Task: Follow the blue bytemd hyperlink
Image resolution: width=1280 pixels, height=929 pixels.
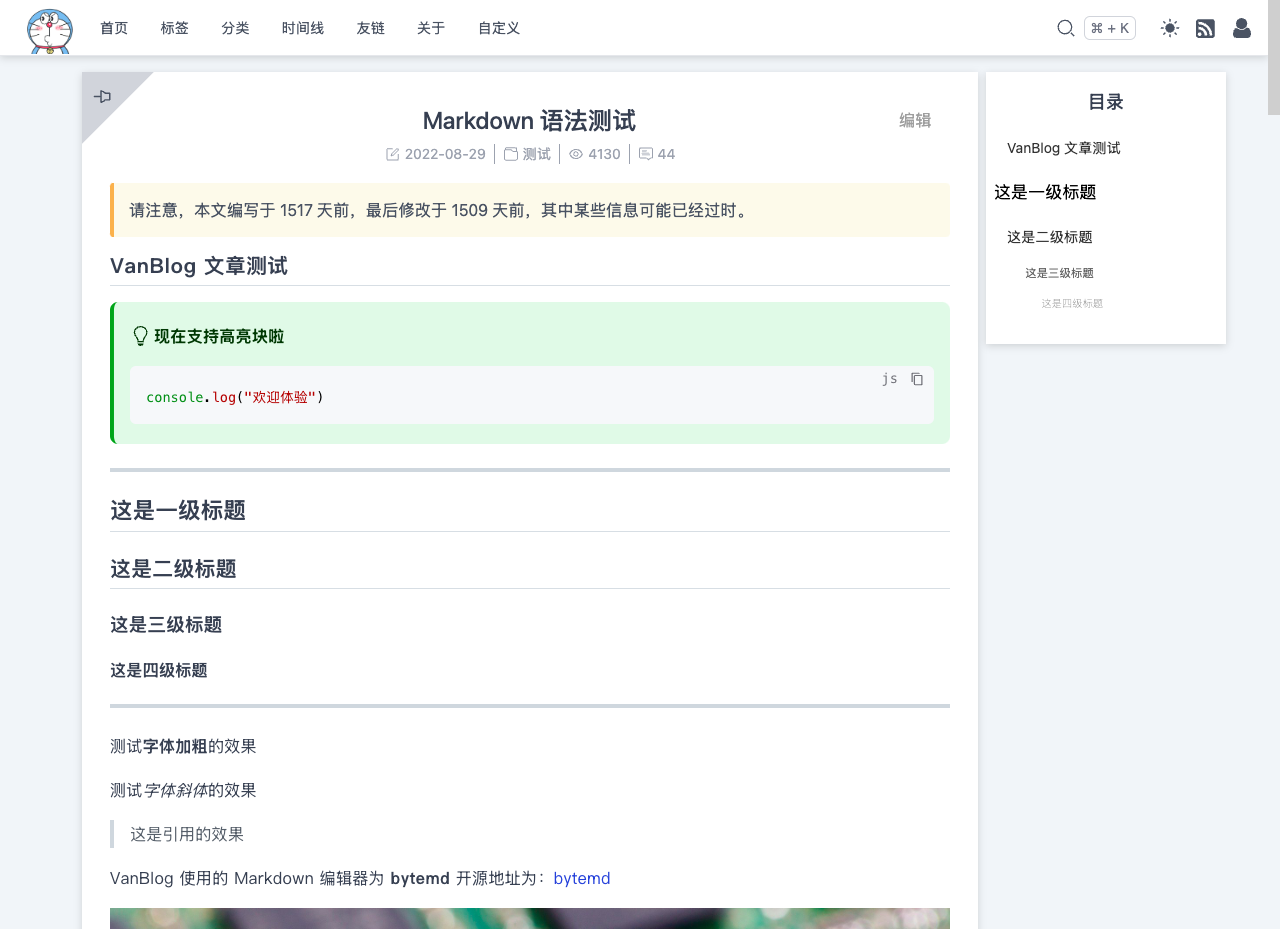Action: coord(582,878)
